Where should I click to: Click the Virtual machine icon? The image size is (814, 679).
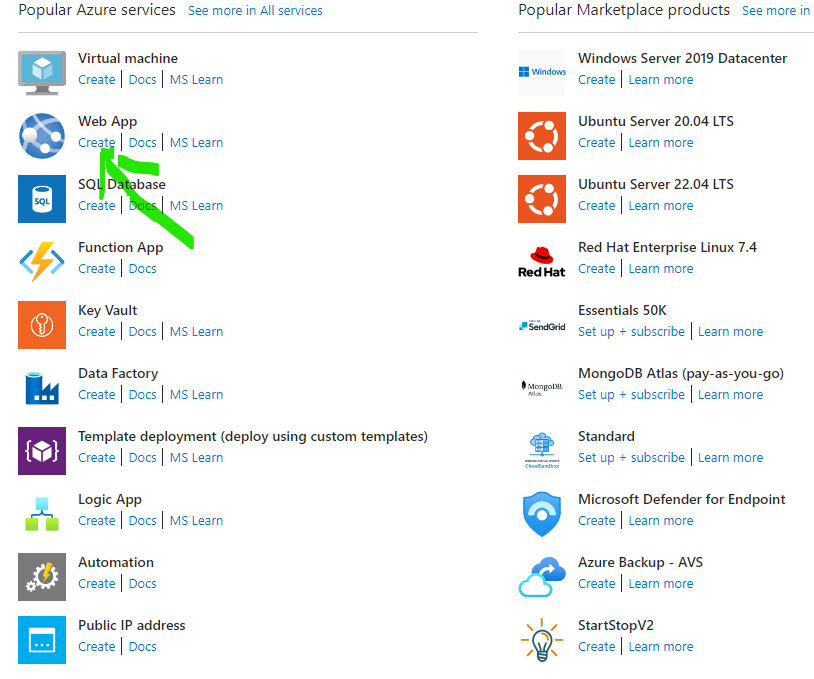(42, 73)
